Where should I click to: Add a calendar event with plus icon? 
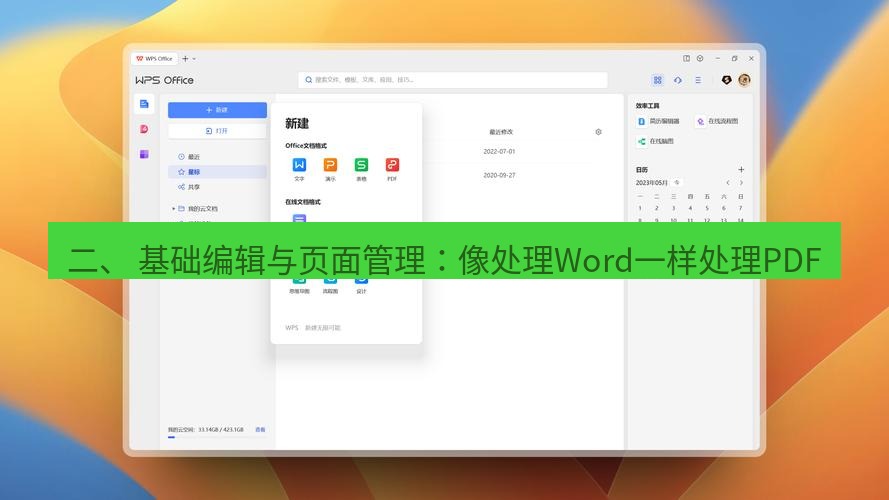(x=741, y=170)
